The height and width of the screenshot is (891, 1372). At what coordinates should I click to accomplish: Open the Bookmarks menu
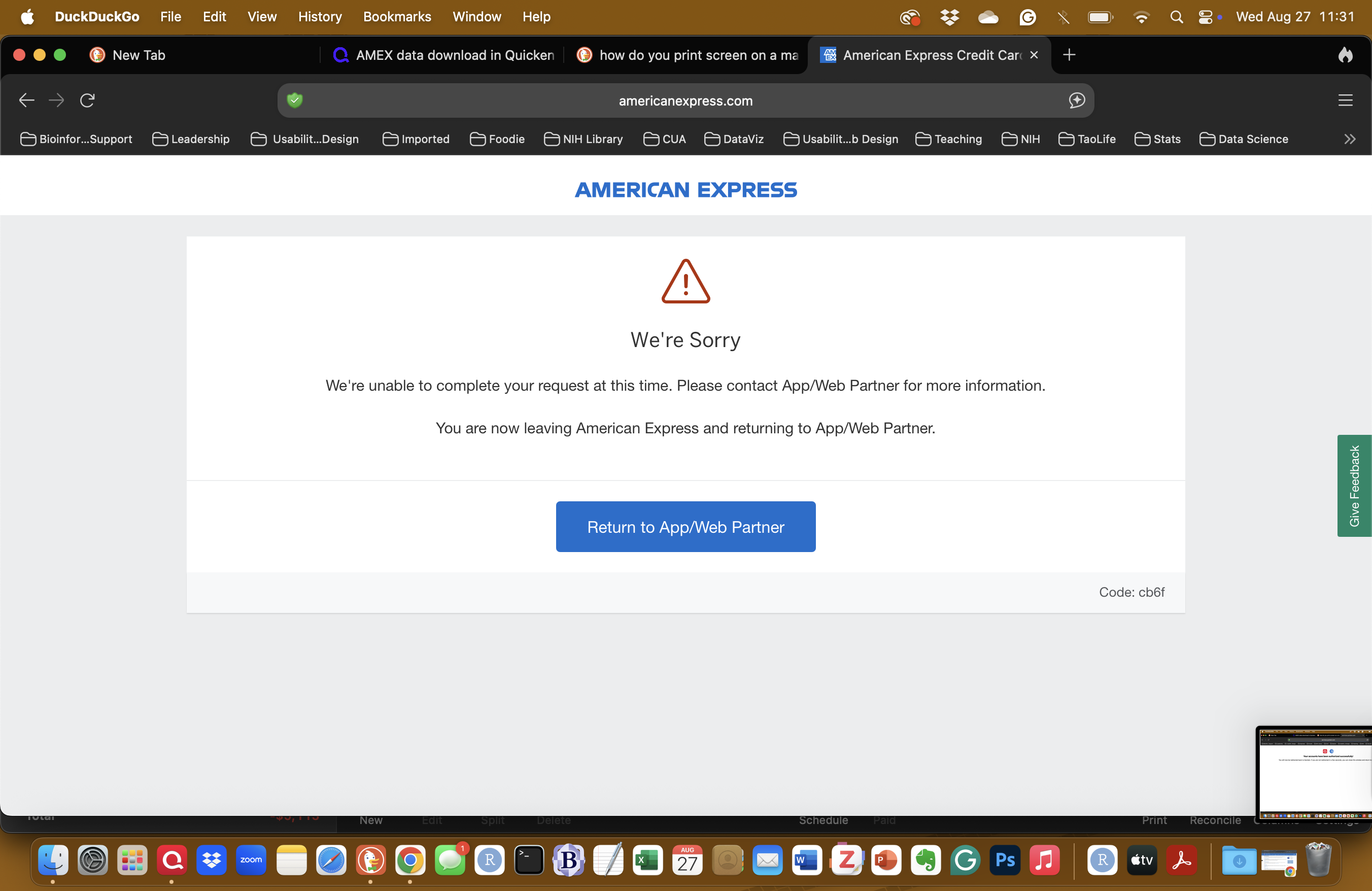[397, 17]
